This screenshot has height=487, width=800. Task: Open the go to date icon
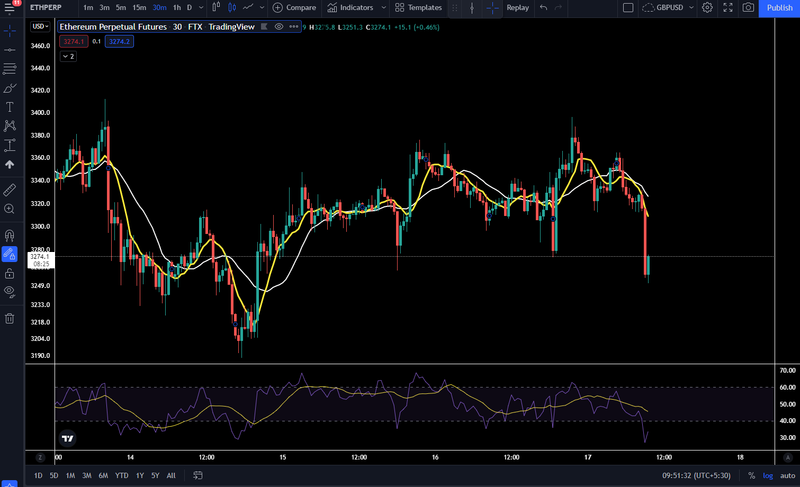[198, 475]
